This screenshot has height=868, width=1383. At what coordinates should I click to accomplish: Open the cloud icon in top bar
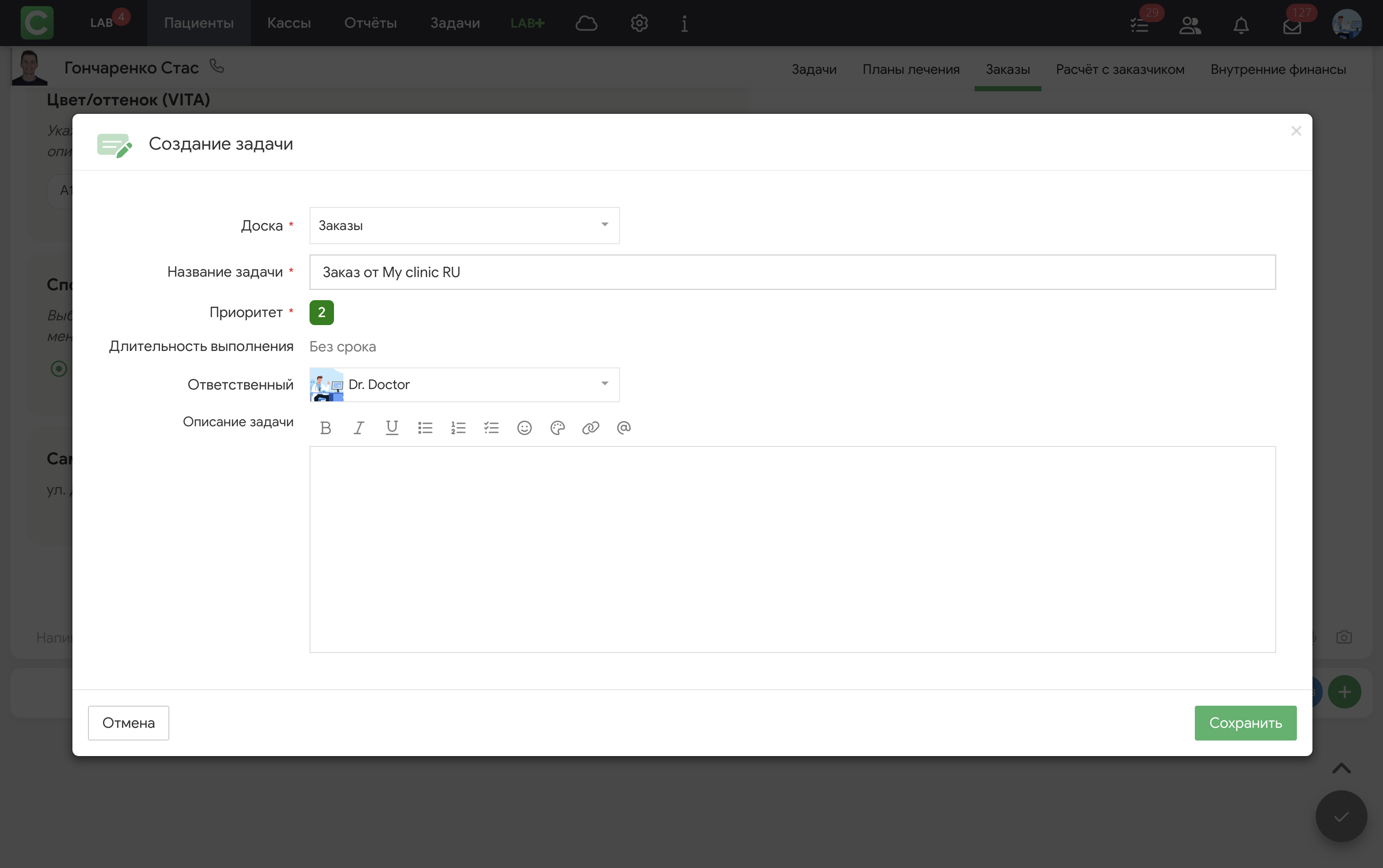point(587,23)
